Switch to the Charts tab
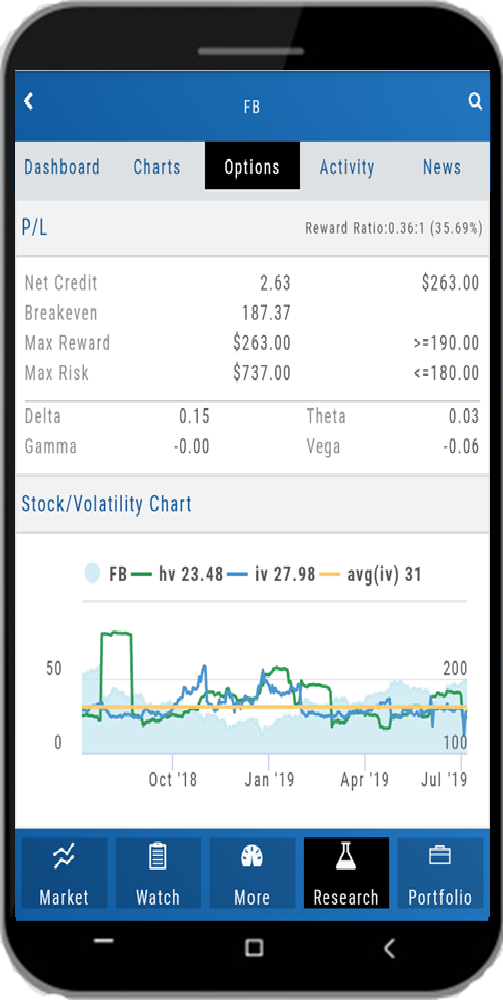This screenshot has width=503, height=1000. coord(157,167)
